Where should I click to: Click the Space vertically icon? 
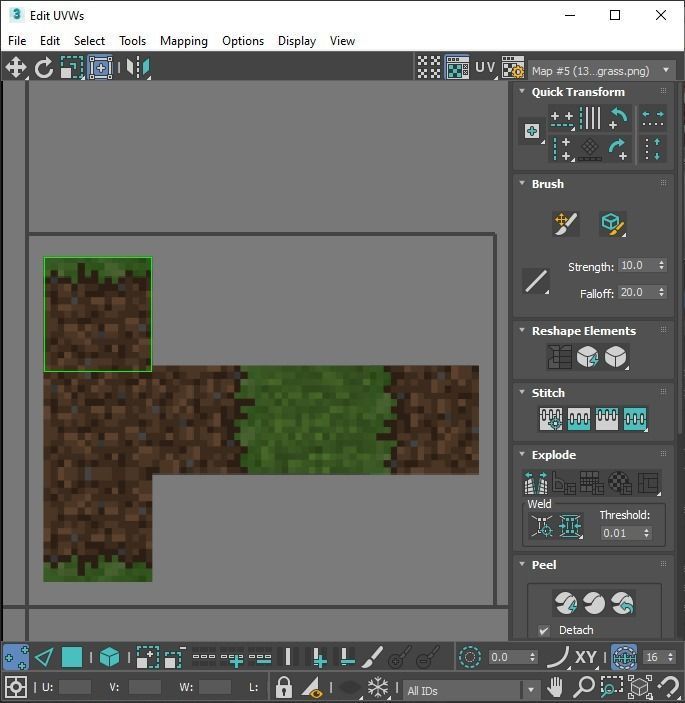click(653, 149)
